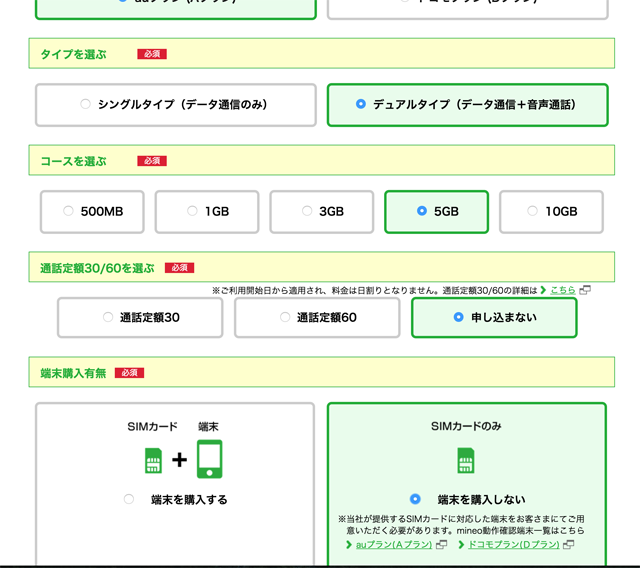This screenshot has height=568, width=640.
Task: Click 必須 badge next to 通話定額30/60を選ぶ
Action: click(179, 268)
